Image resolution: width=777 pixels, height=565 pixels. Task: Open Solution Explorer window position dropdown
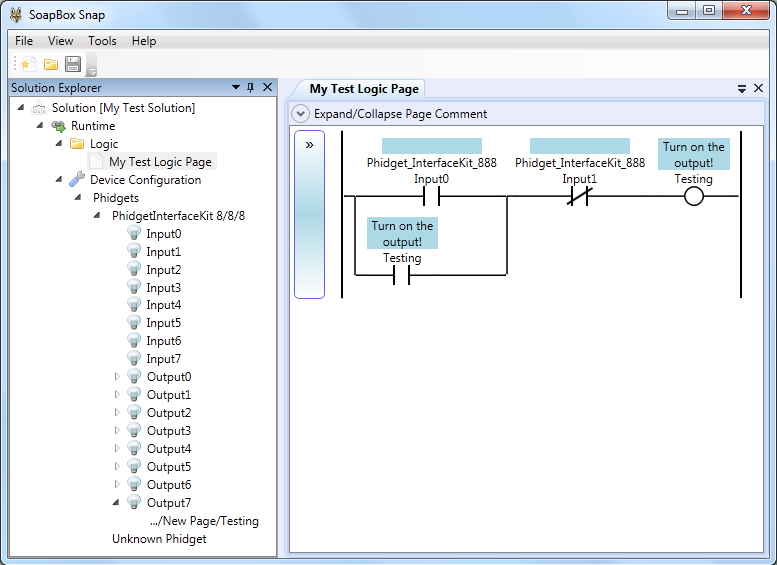pyautogui.click(x=236, y=87)
